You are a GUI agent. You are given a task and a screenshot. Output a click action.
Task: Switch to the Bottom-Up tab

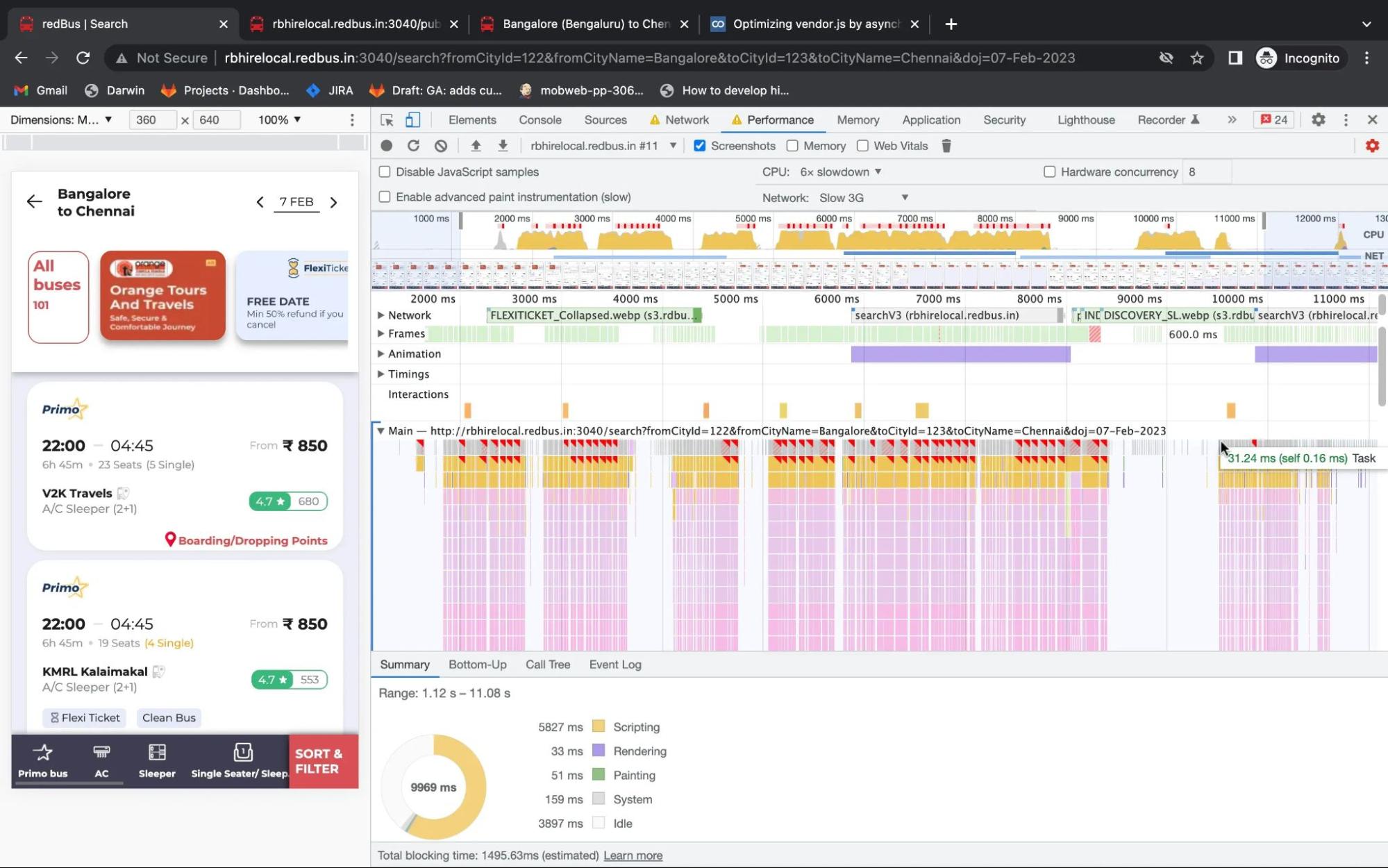477,664
